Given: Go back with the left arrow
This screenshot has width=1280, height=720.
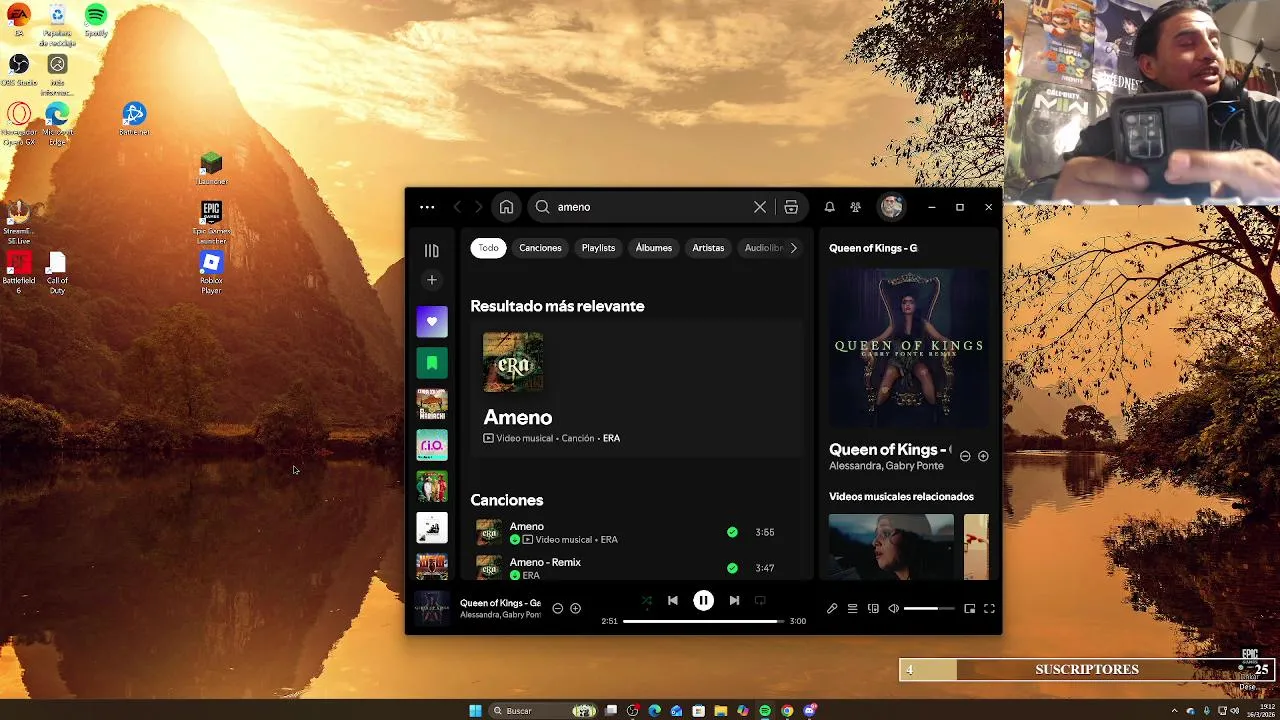Looking at the screenshot, I should coord(457,207).
